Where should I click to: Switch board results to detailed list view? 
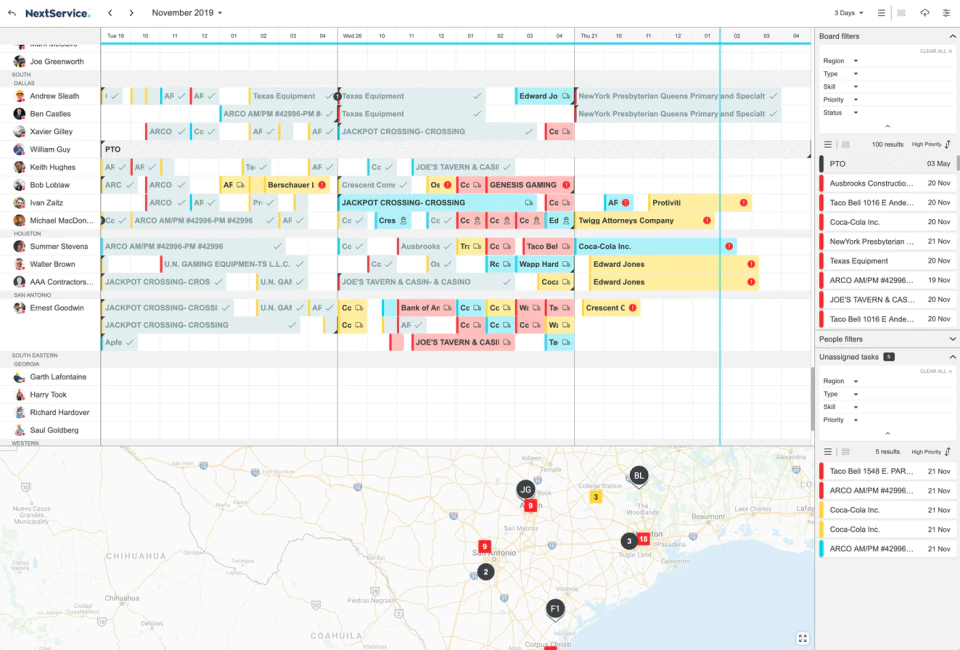846,144
